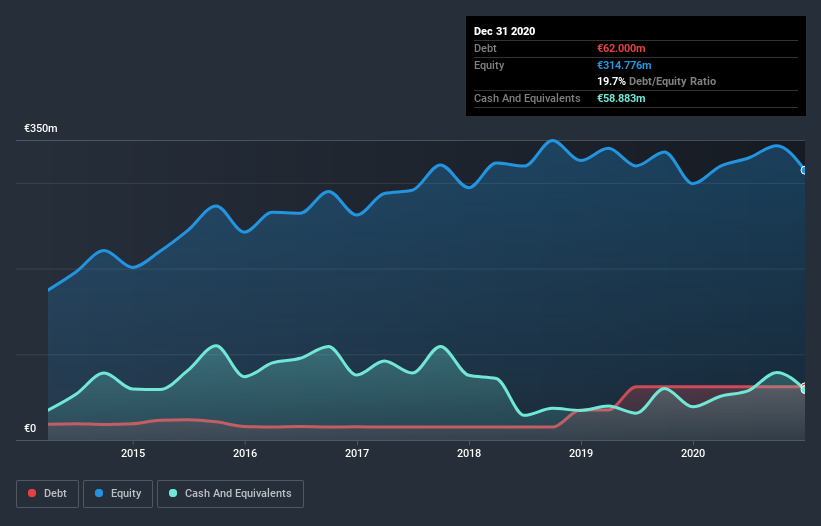Click Cash And Equivalents label in tooltip
The height and width of the screenshot is (526, 821).
[x=527, y=98]
